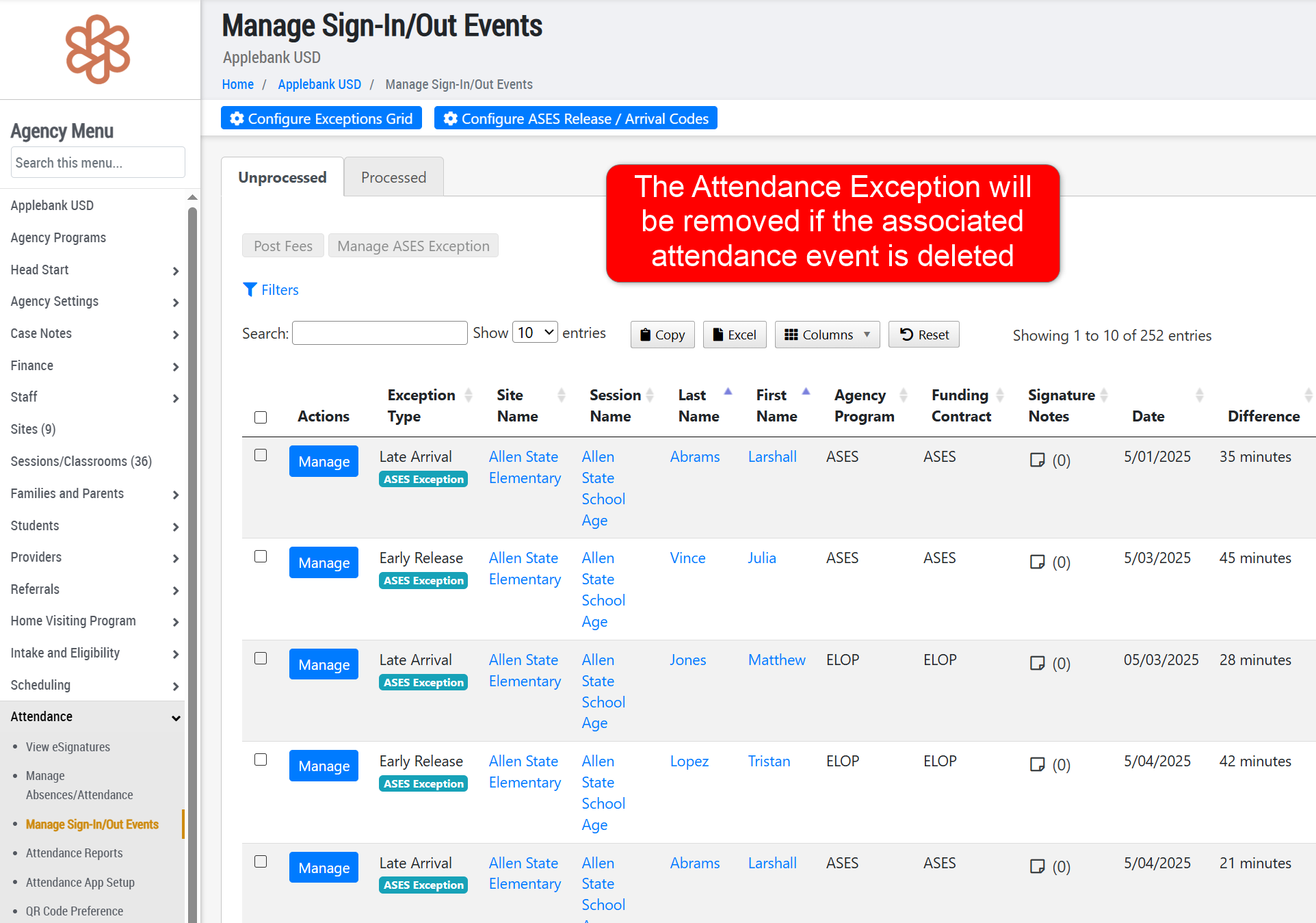The height and width of the screenshot is (923, 1316).
Task: Click the Copy clipboard button
Action: pyautogui.click(x=661, y=335)
